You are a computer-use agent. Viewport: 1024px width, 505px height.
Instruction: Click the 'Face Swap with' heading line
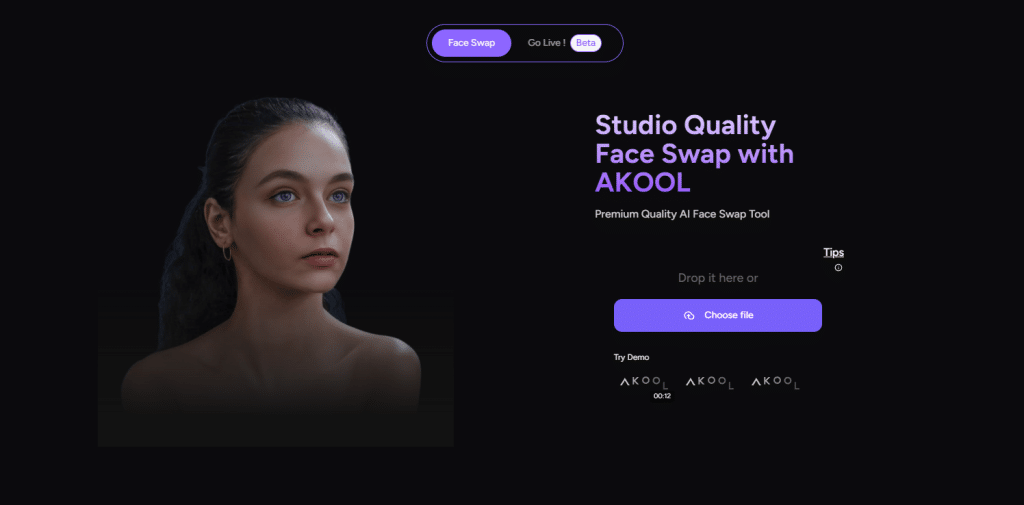tap(694, 154)
